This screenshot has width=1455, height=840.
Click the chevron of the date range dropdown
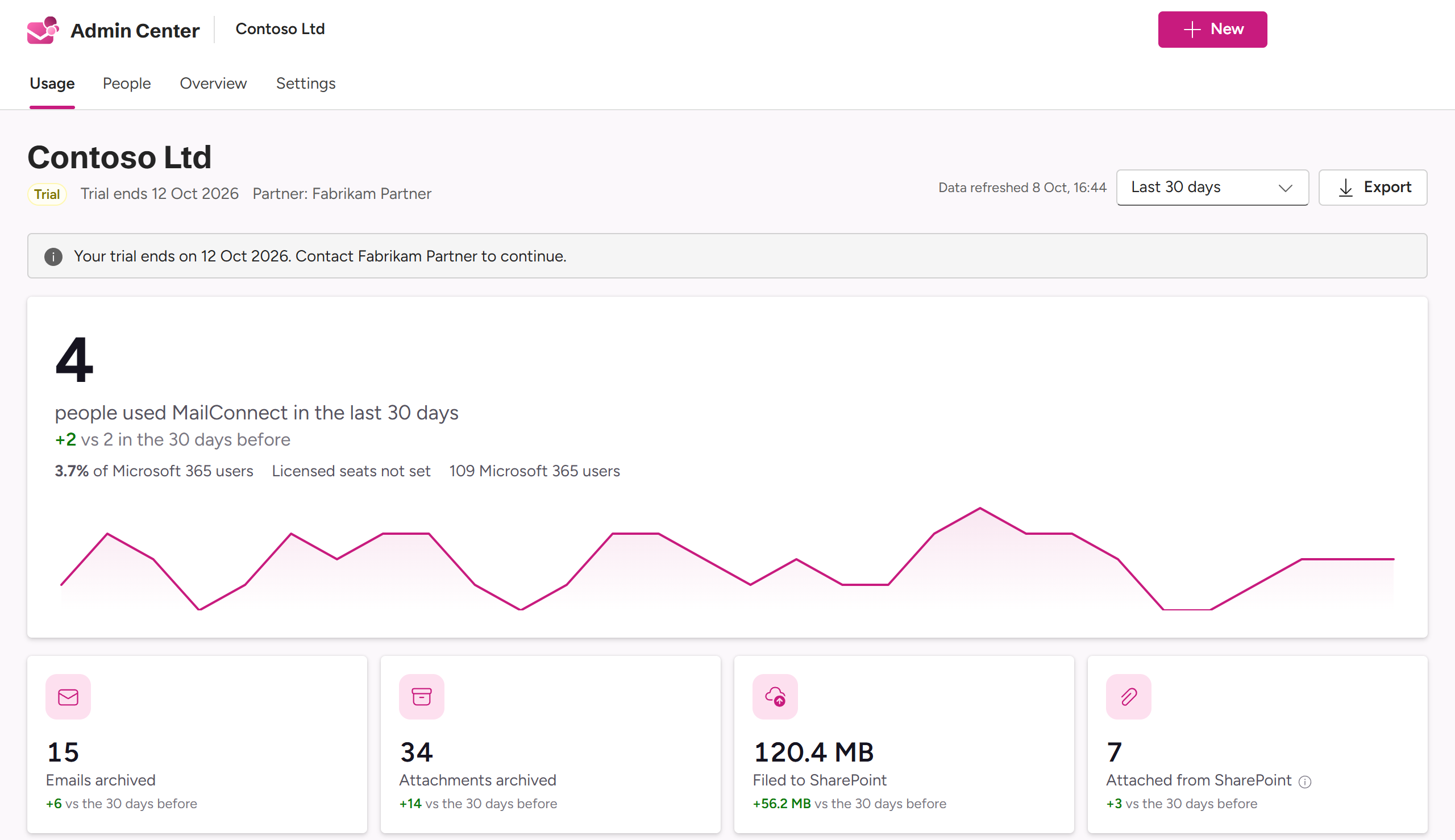(x=1286, y=188)
